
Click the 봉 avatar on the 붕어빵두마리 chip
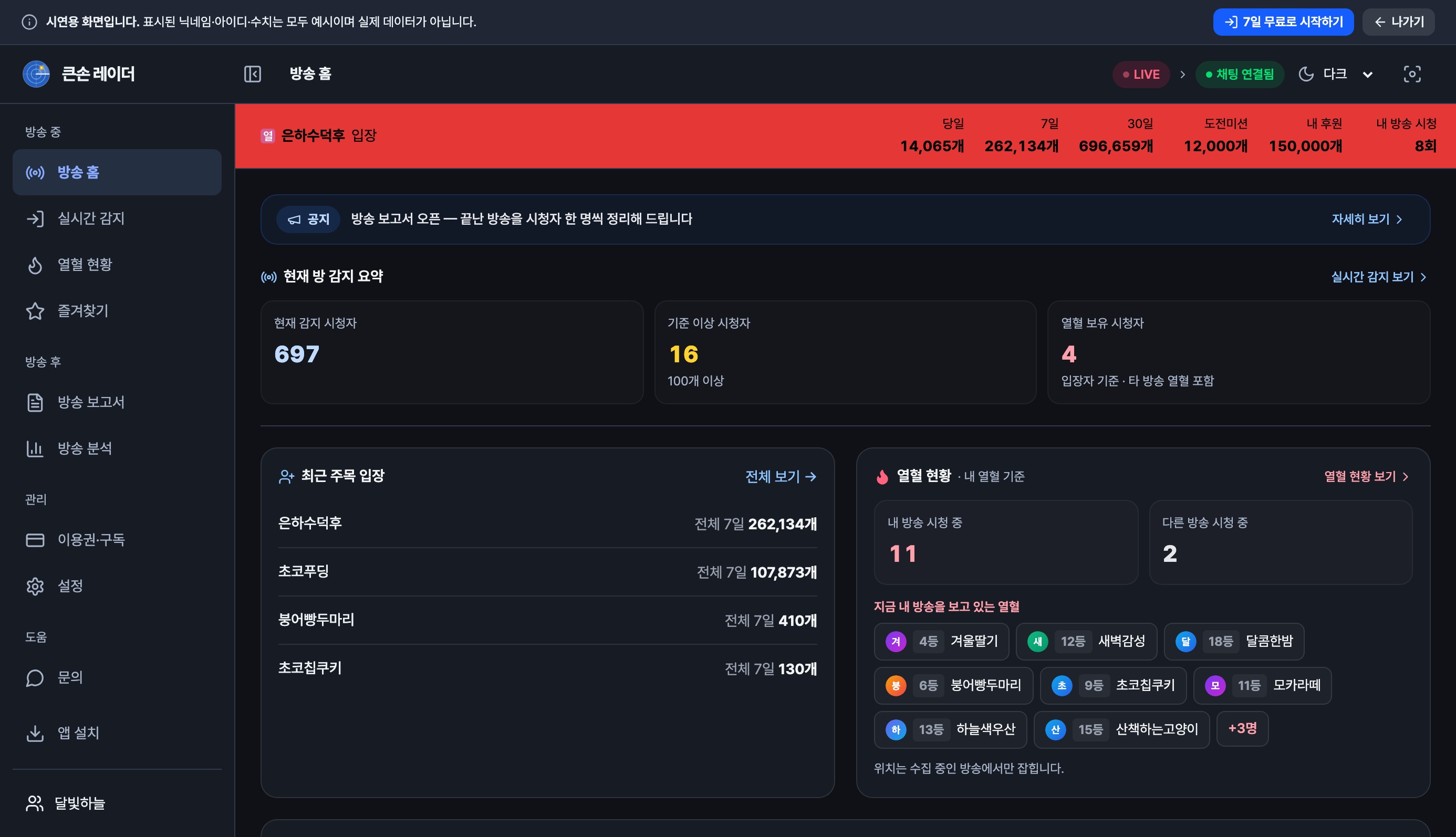coord(896,686)
